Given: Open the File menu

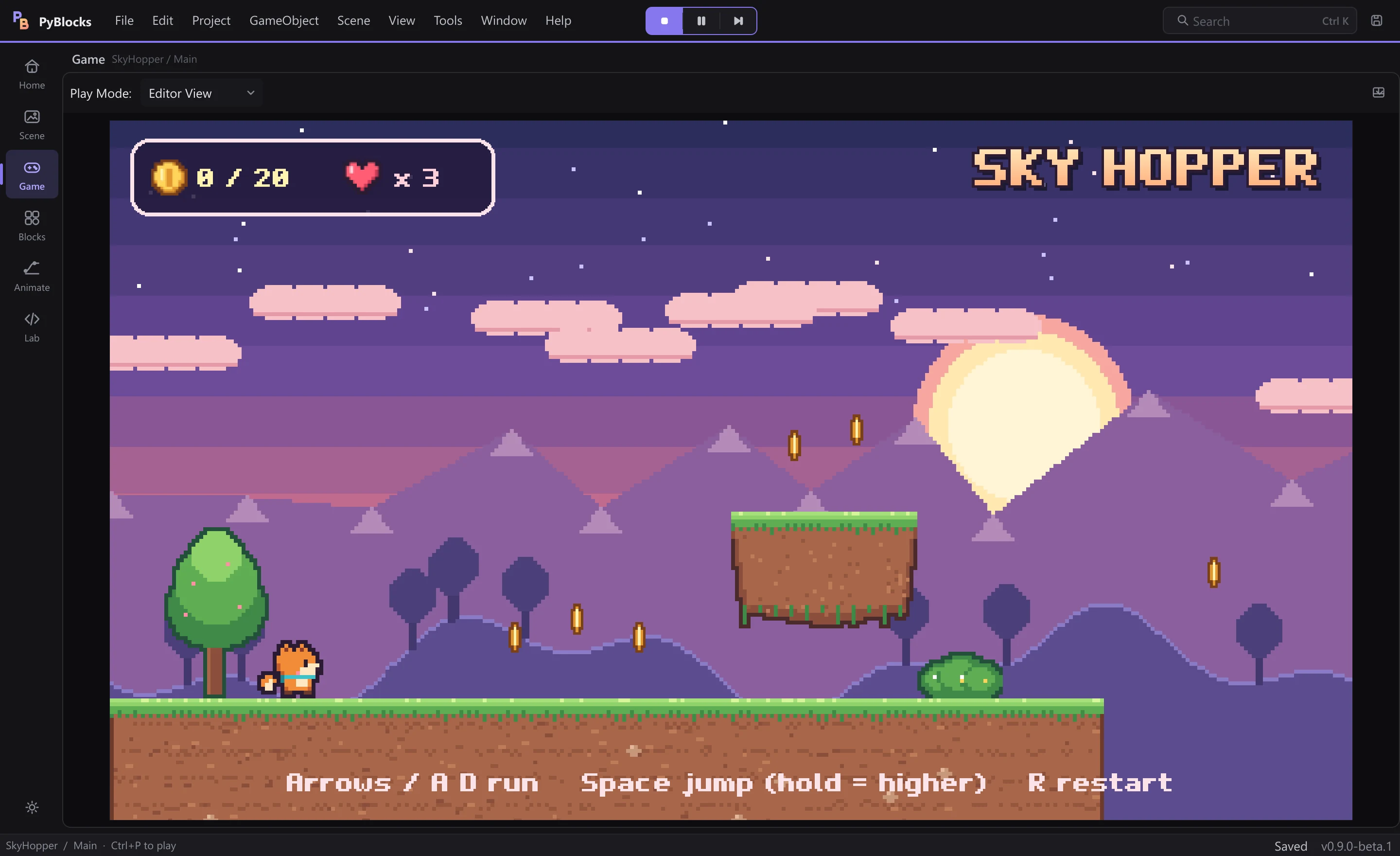Looking at the screenshot, I should [x=124, y=20].
